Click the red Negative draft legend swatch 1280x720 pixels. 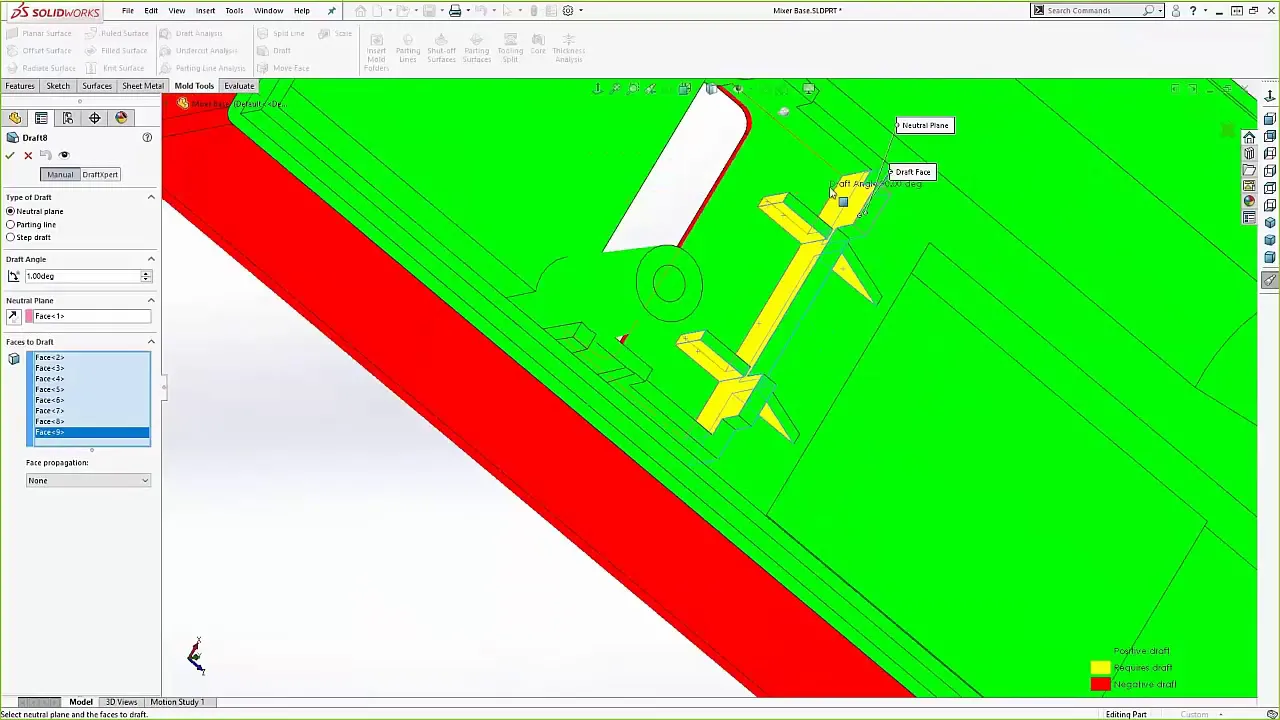click(x=1100, y=685)
